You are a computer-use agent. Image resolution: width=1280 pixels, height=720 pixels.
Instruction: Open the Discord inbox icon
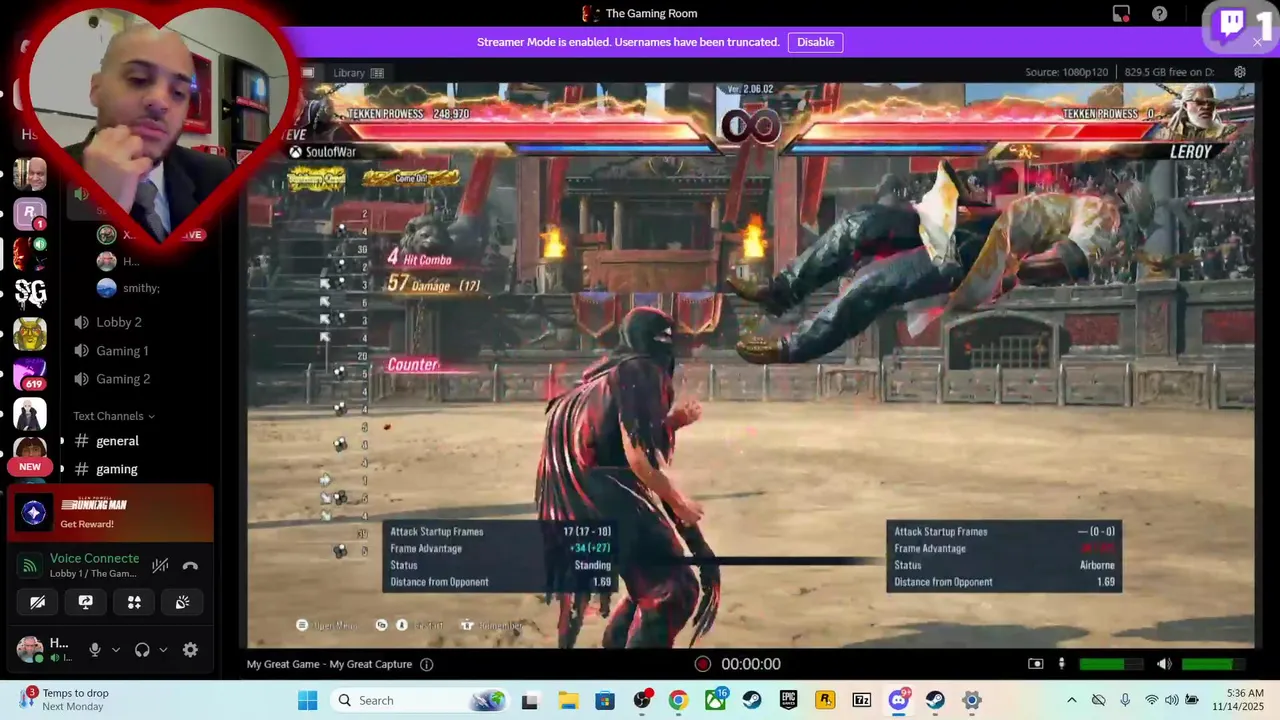click(x=1121, y=13)
